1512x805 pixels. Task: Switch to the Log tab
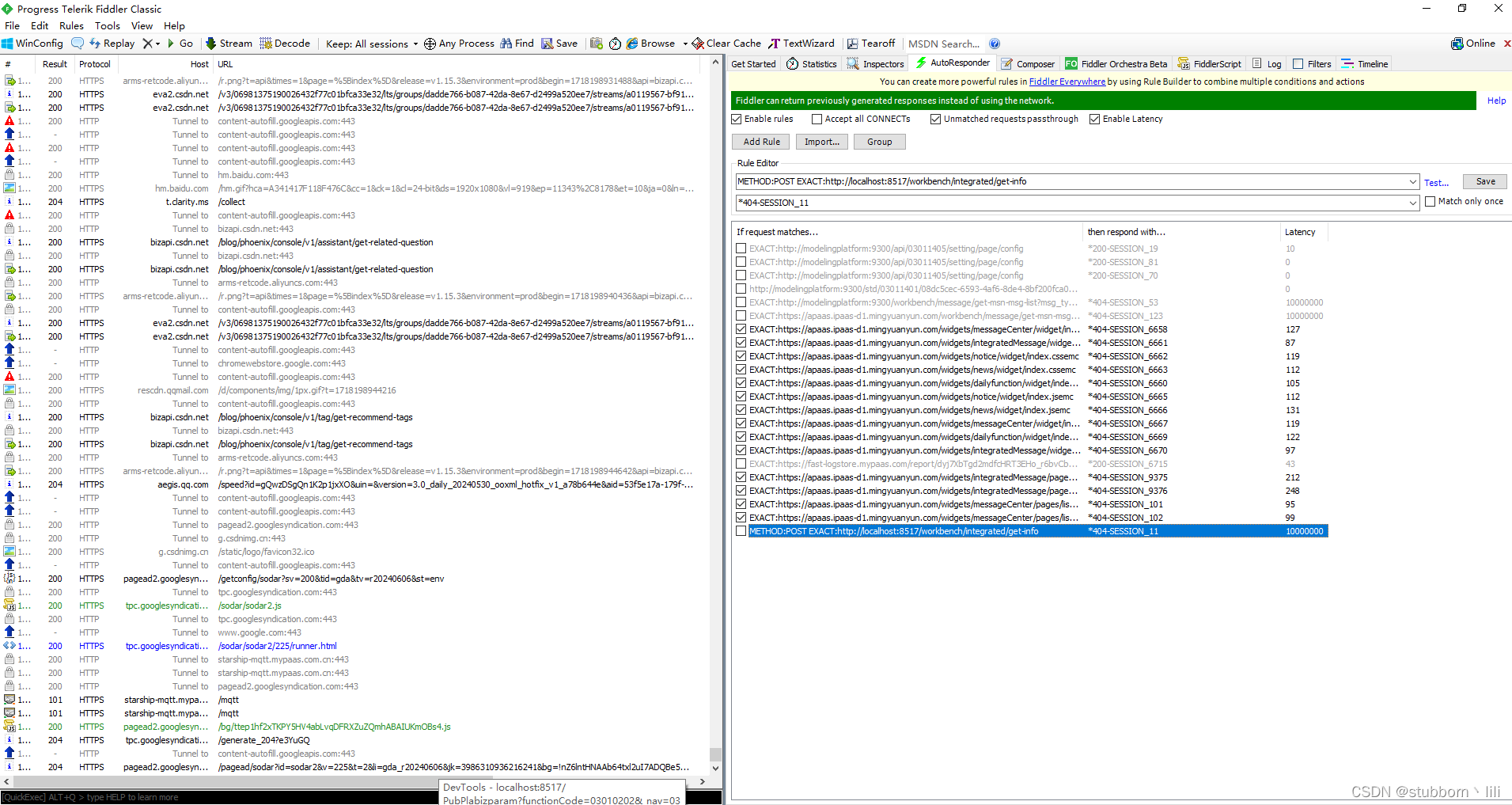(1267, 64)
